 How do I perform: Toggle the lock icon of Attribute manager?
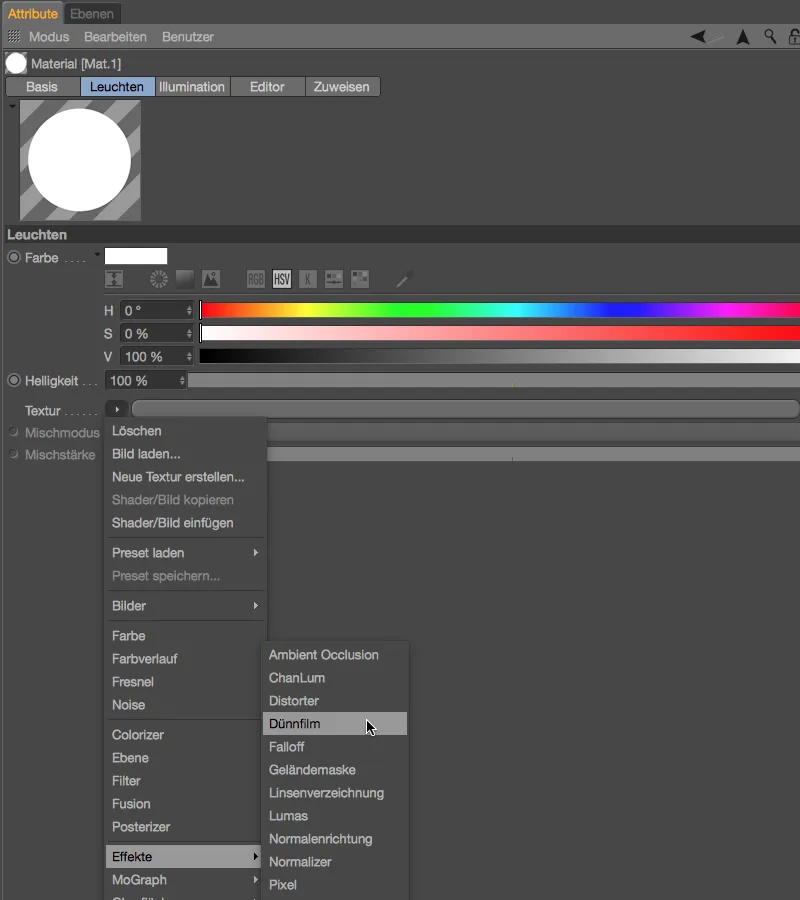(794, 37)
